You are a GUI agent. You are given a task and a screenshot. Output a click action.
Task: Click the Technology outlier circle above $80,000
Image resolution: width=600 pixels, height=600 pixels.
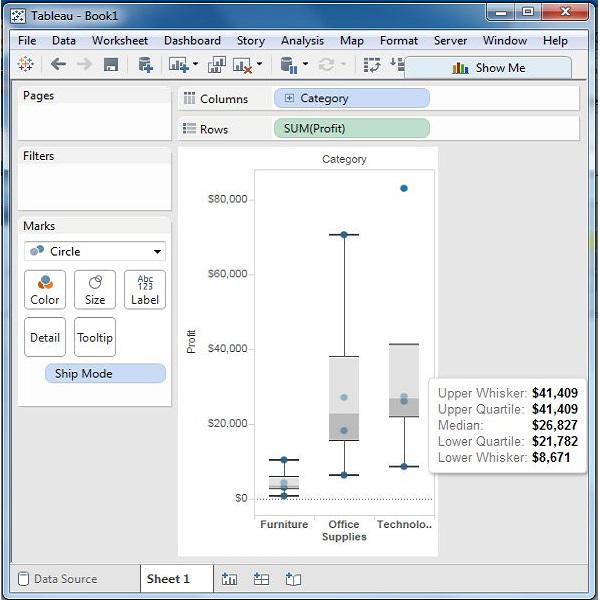click(x=404, y=188)
